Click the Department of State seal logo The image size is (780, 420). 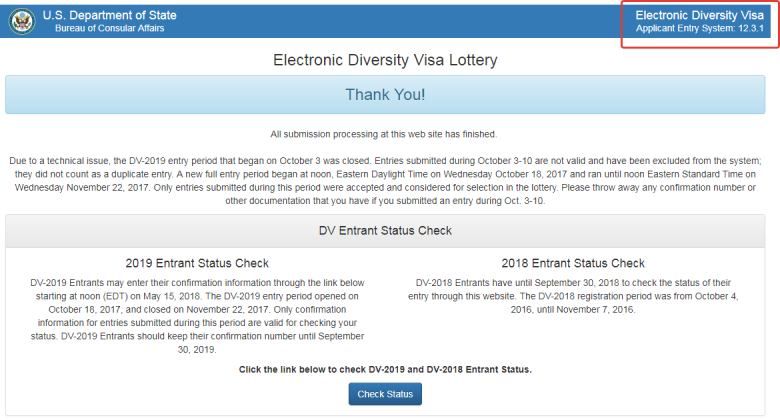pos(22,21)
